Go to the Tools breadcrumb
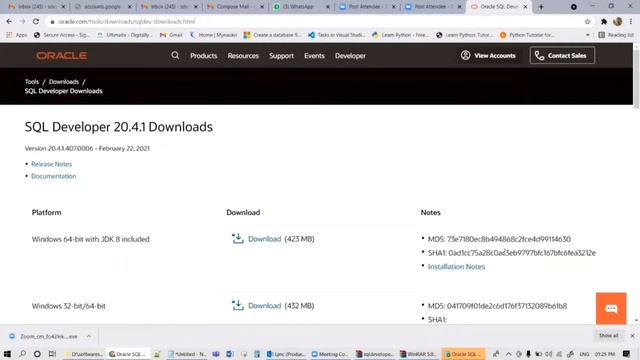Viewport: 640px width, 360px height. 31,82
